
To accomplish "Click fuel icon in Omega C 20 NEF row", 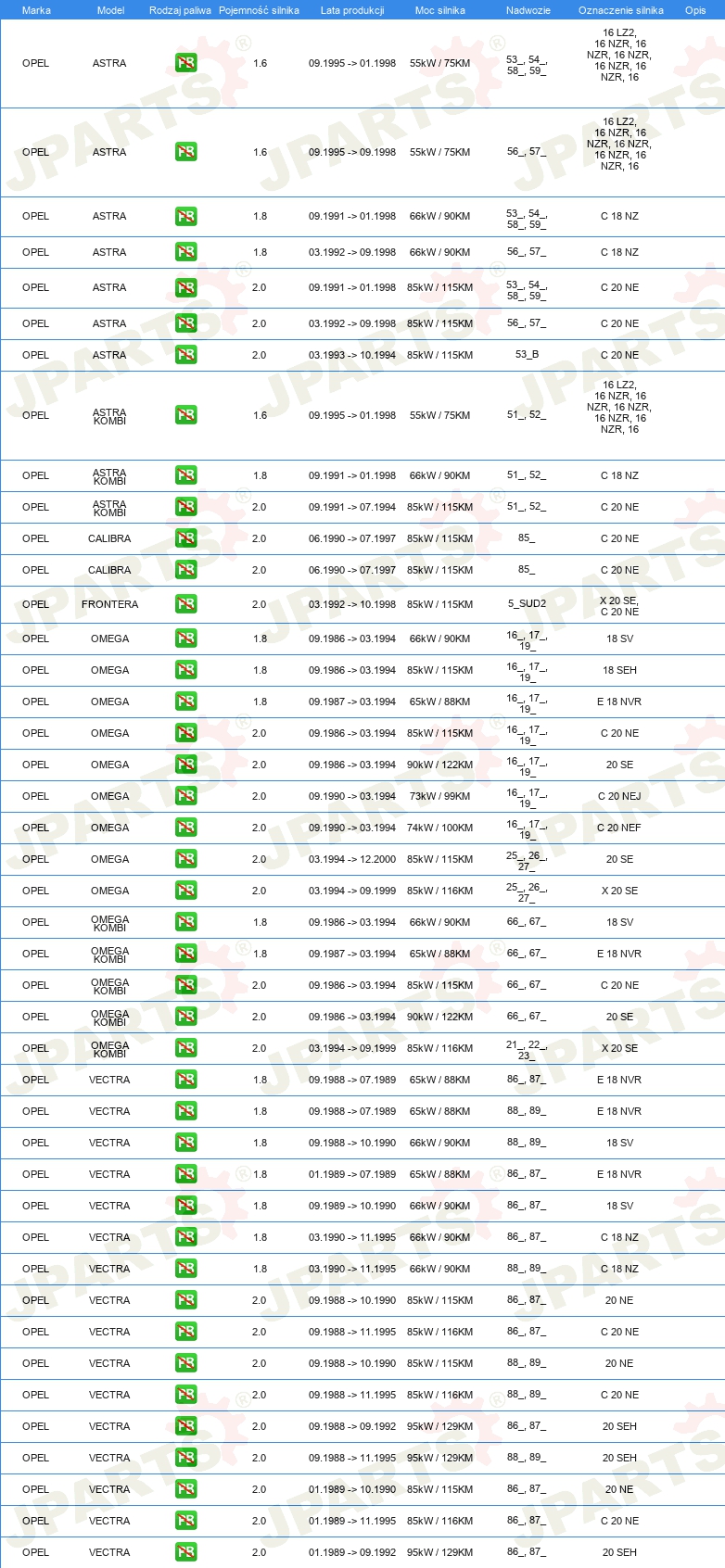I will point(185,828).
